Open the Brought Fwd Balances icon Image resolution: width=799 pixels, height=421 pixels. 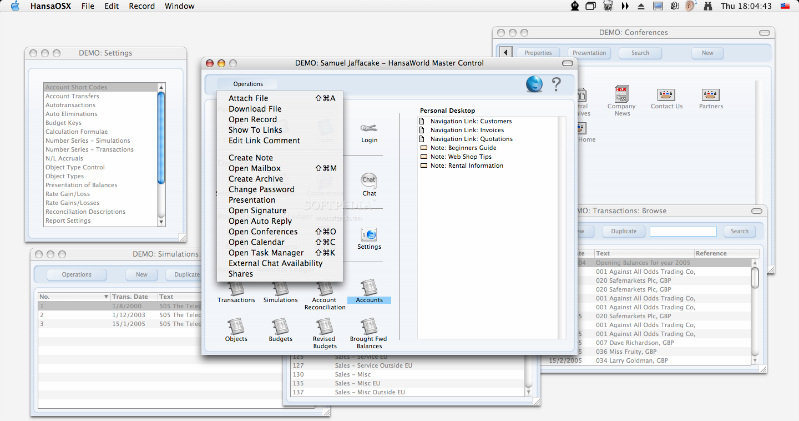369,326
